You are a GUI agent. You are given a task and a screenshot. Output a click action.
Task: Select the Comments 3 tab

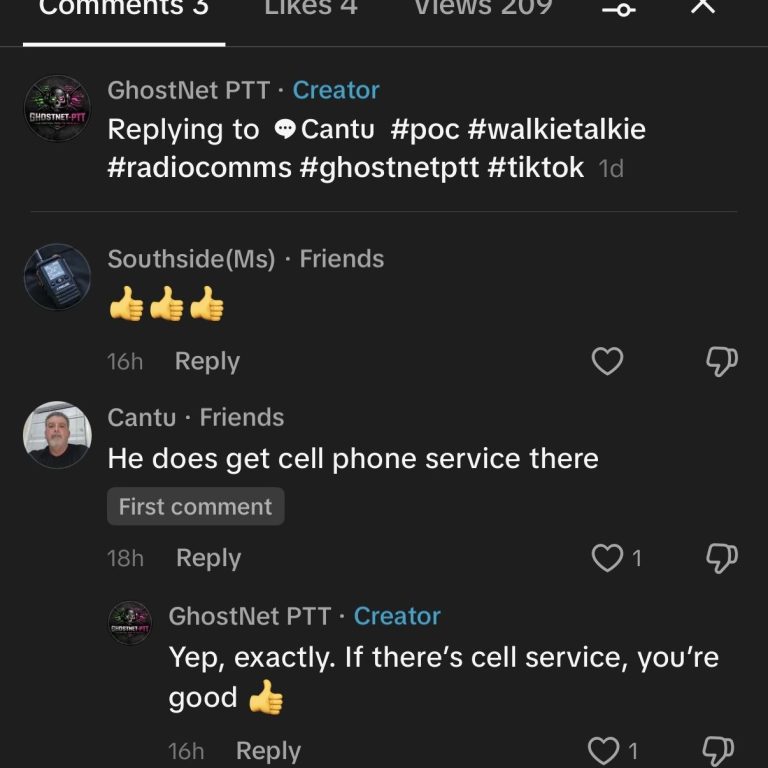(123, 9)
